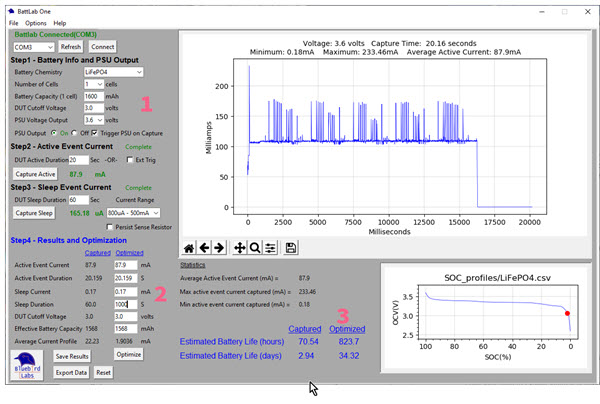Click the 'Step4 - Results and Optimization' heading
The image size is (600, 404).
(x=68, y=240)
